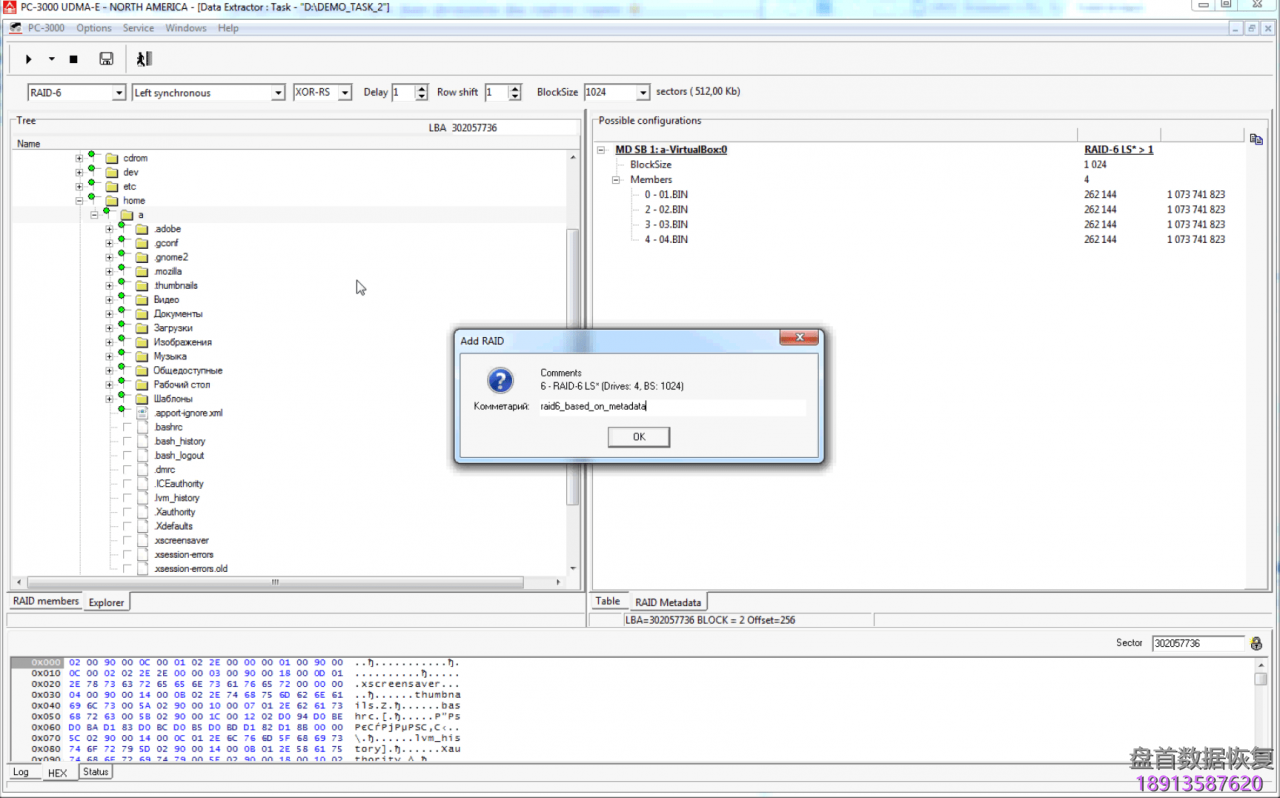
Task: Click the Stop square toolbar icon
Action: click(73, 60)
